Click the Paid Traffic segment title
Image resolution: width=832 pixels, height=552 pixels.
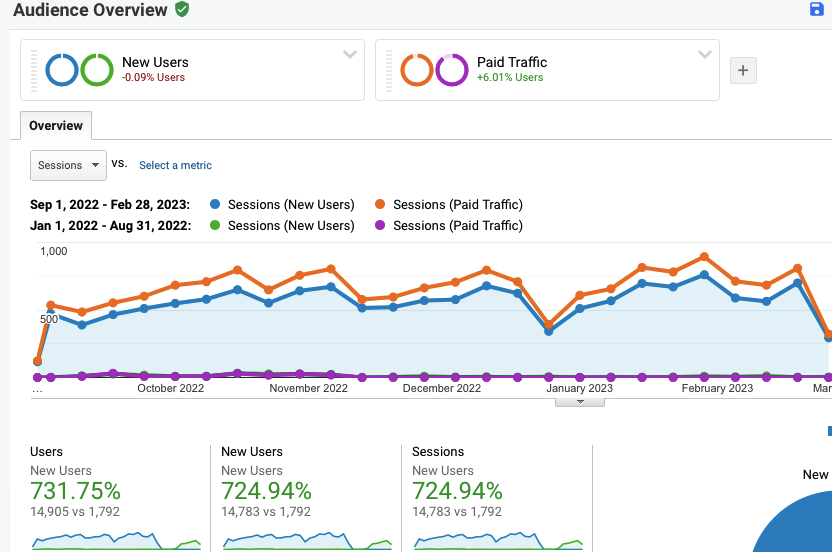512,62
